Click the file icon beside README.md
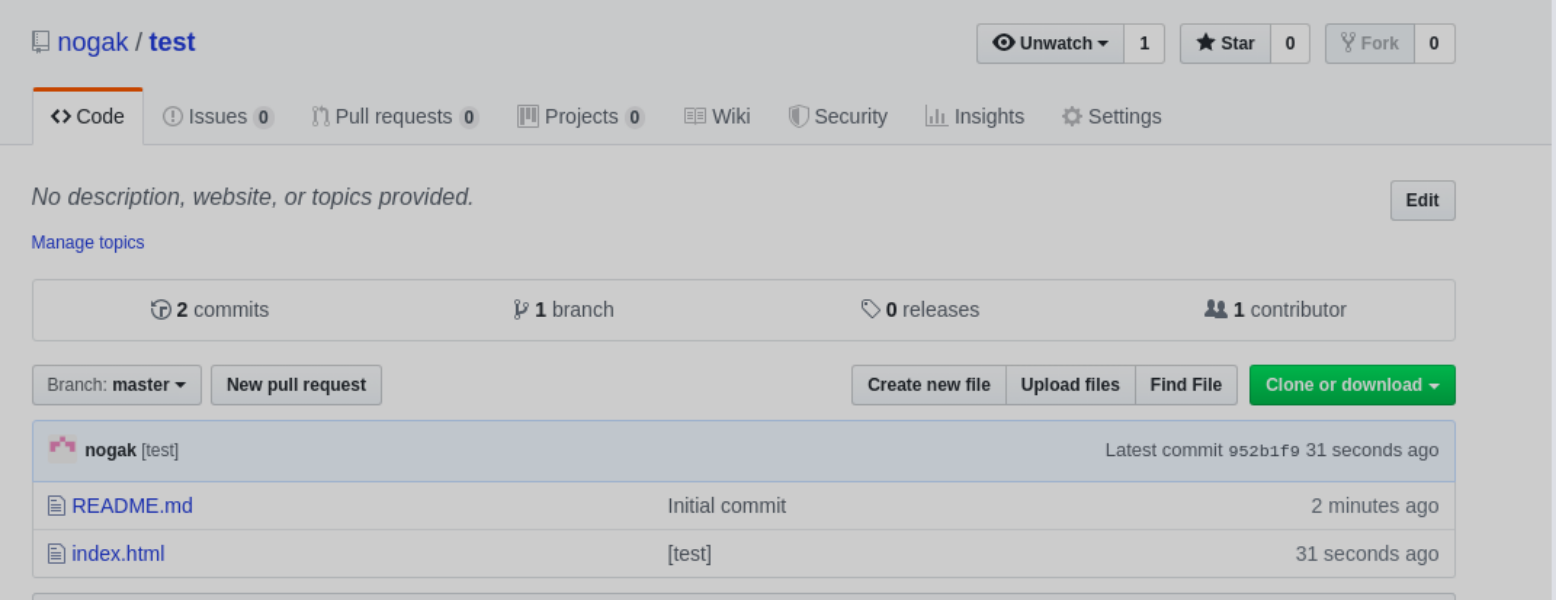The width and height of the screenshot is (1556, 600). 57,506
